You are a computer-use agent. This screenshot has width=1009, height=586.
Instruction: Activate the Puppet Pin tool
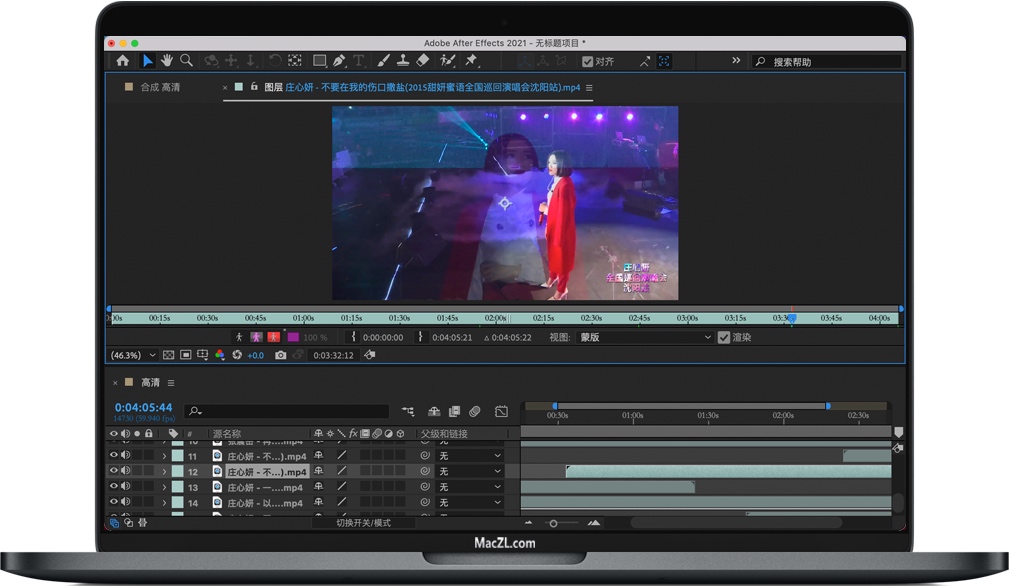(x=471, y=61)
